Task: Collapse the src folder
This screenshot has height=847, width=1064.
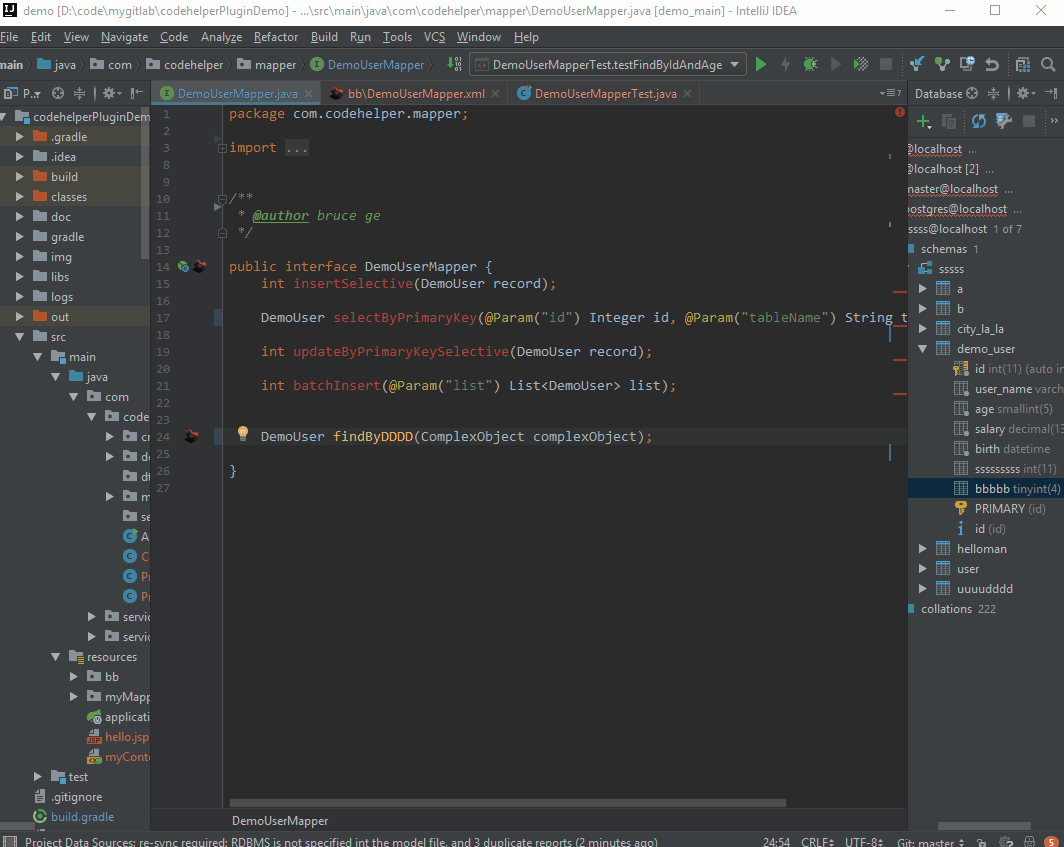Action: point(20,337)
